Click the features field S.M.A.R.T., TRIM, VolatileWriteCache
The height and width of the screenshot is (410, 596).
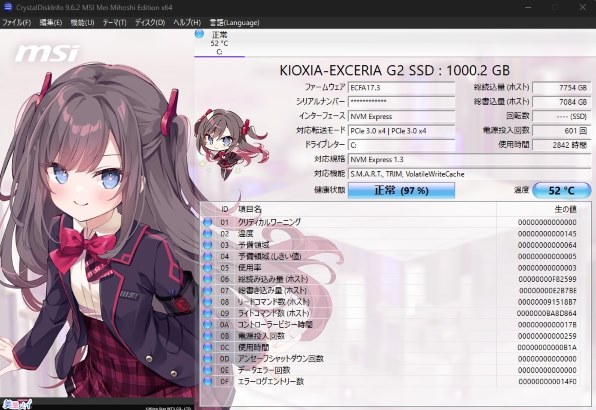tap(469, 174)
